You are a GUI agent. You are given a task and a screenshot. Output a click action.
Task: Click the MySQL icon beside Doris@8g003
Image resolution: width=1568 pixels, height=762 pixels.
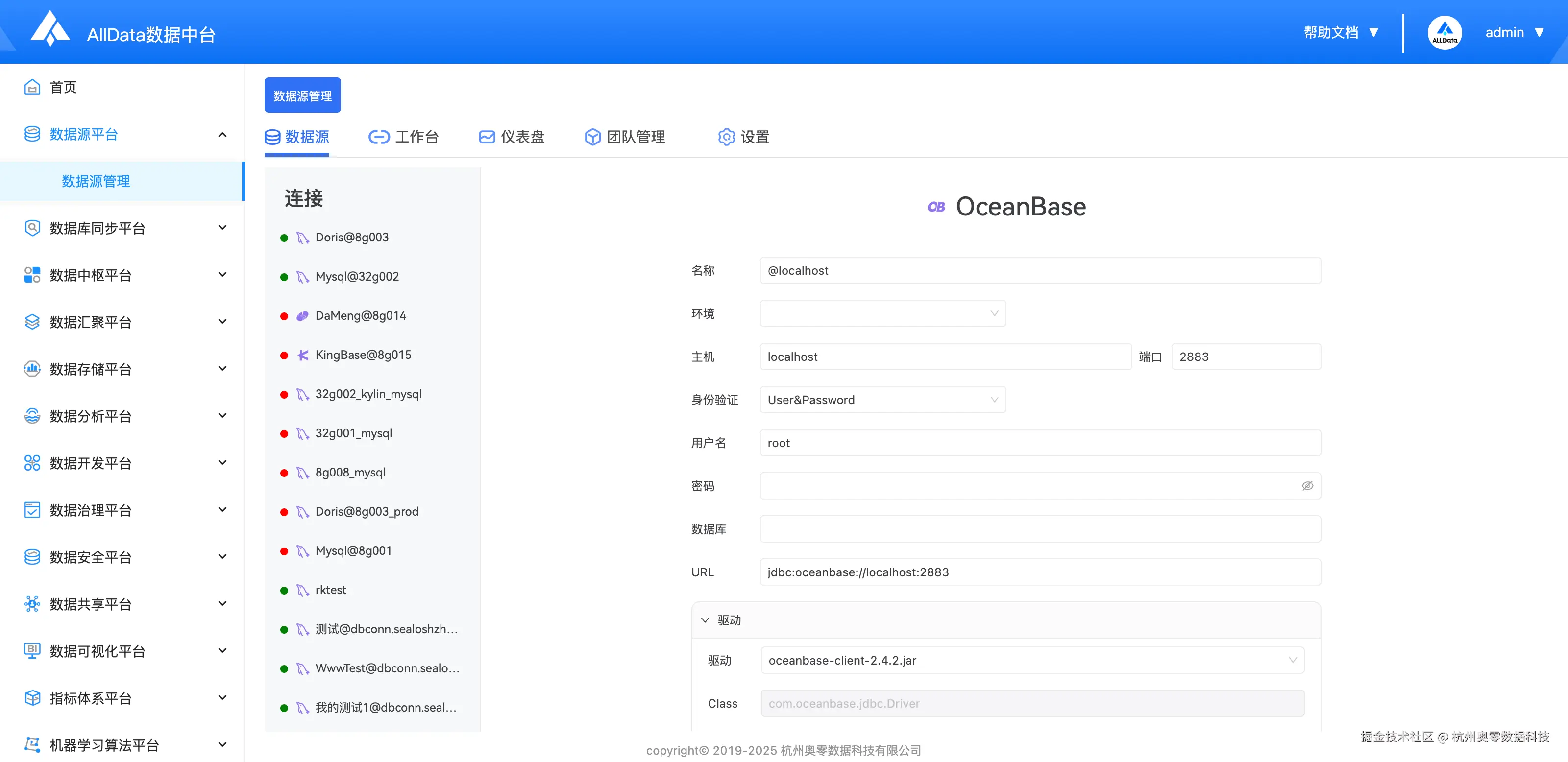tap(302, 238)
